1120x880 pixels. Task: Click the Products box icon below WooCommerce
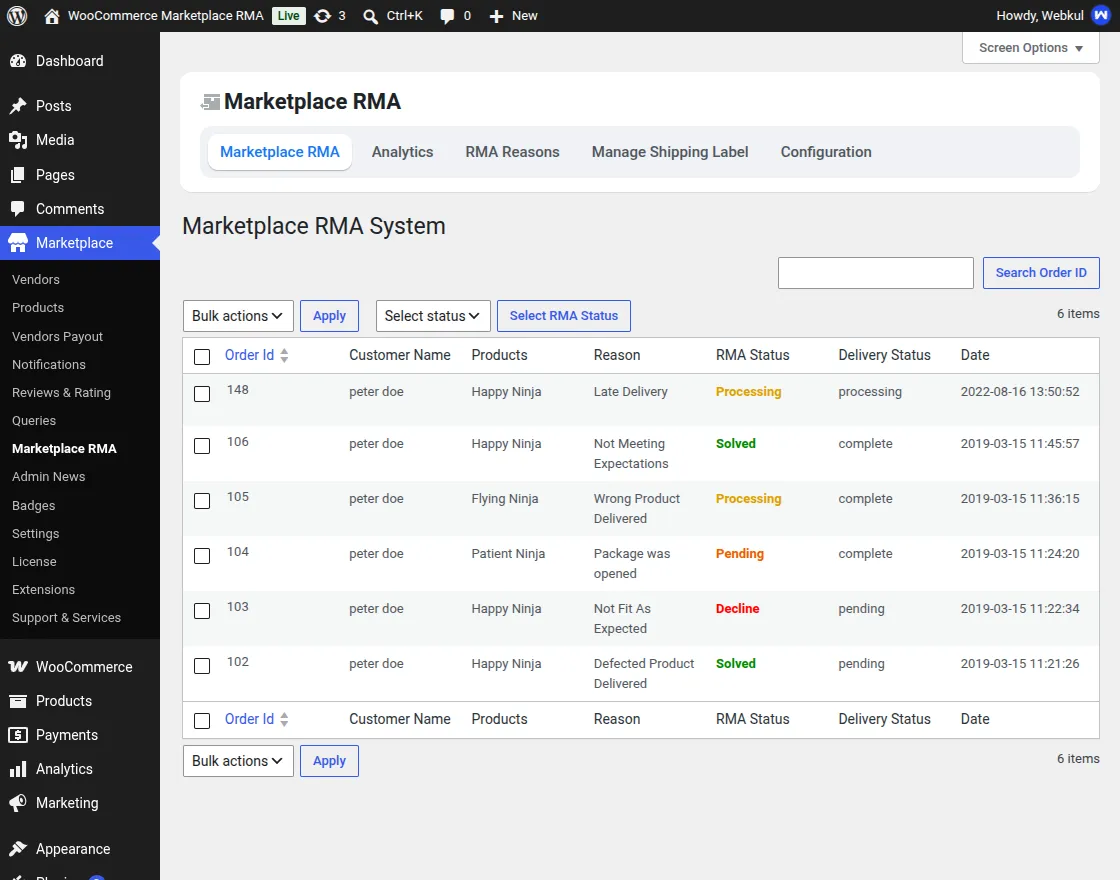(x=18, y=701)
